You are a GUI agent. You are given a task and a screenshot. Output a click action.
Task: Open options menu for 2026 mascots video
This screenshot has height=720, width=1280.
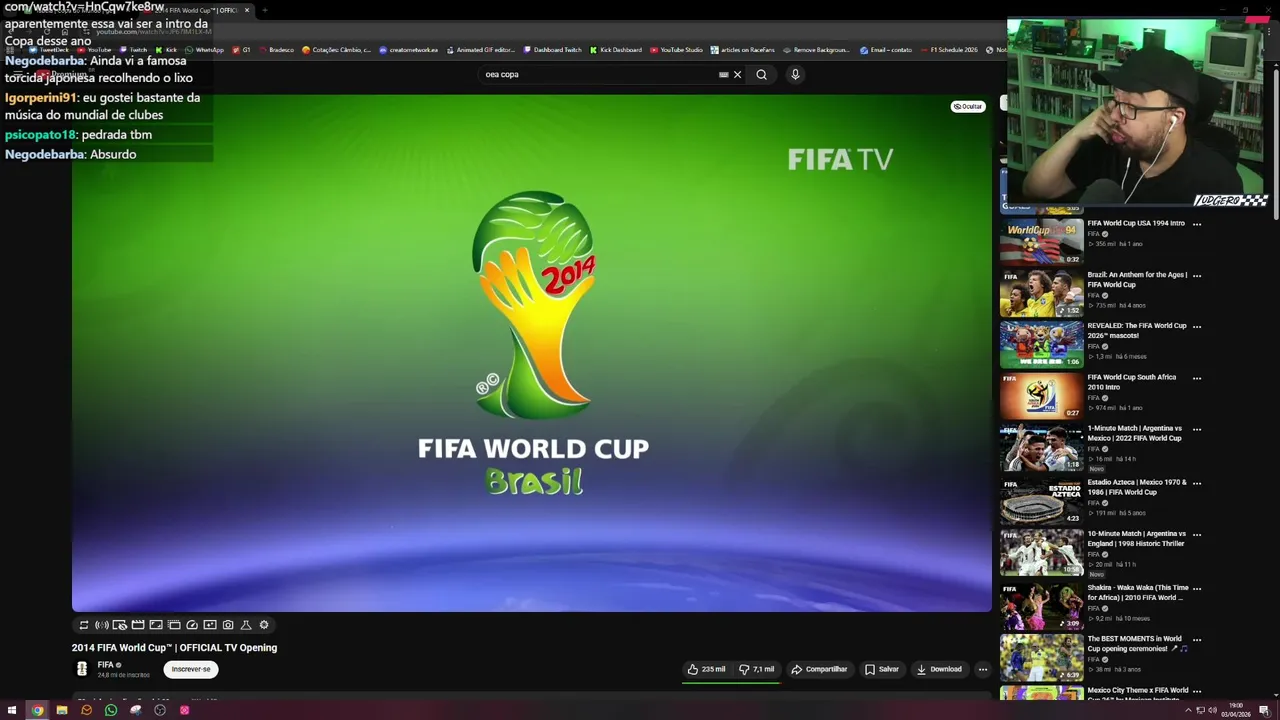click(1197, 326)
